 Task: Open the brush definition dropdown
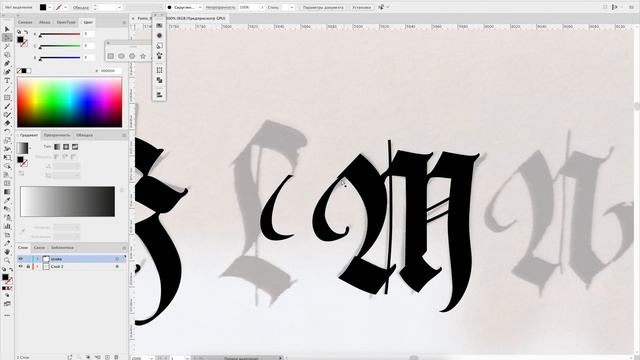point(200,7)
